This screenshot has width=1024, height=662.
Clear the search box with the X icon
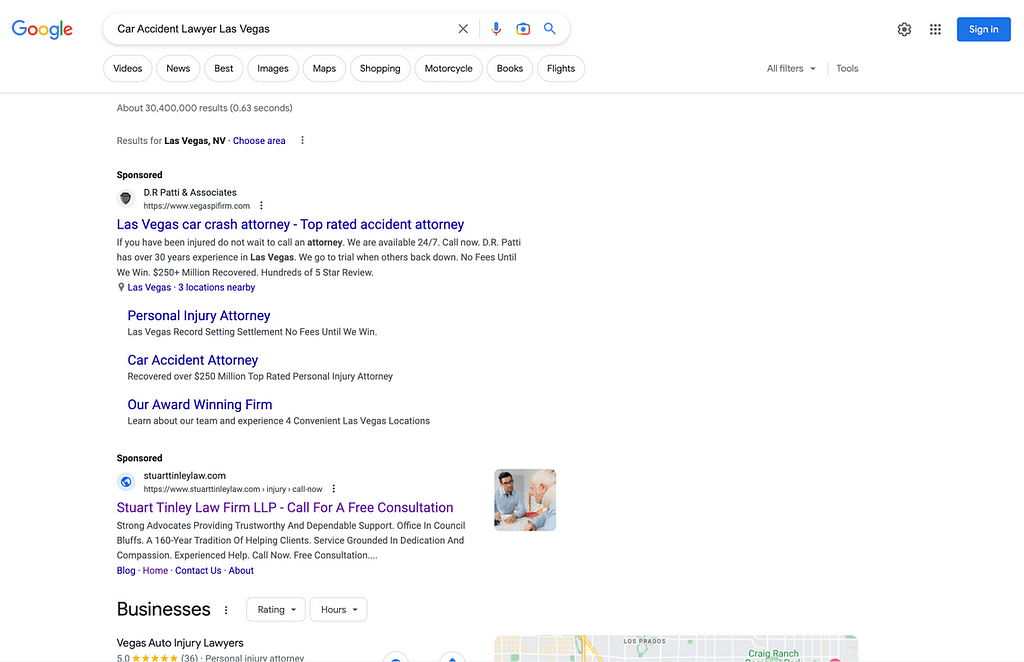(x=463, y=29)
